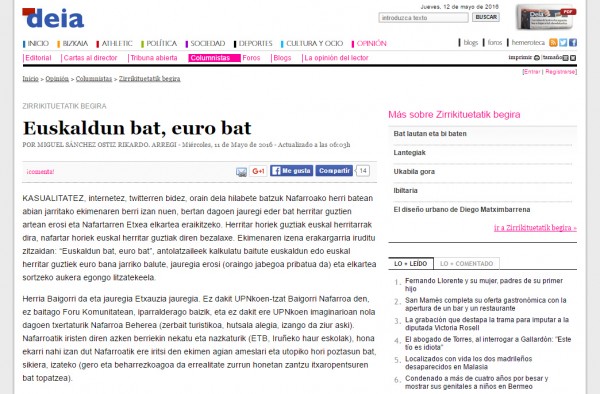Go to Tribuna abierta submenu

pos(154,58)
